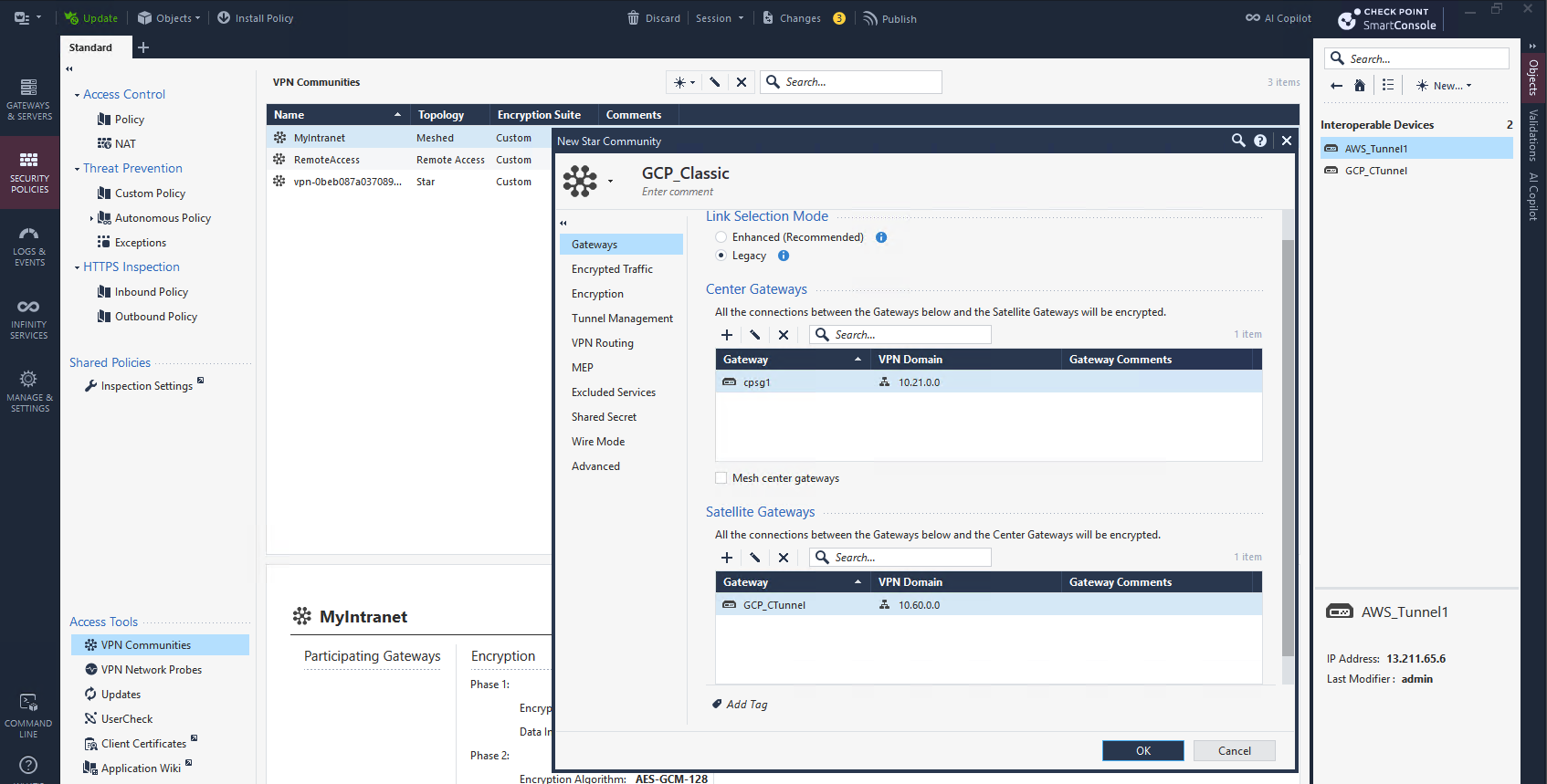This screenshot has height=784, width=1547.
Task: Open Logs & Events sidebar view
Action: point(29,246)
